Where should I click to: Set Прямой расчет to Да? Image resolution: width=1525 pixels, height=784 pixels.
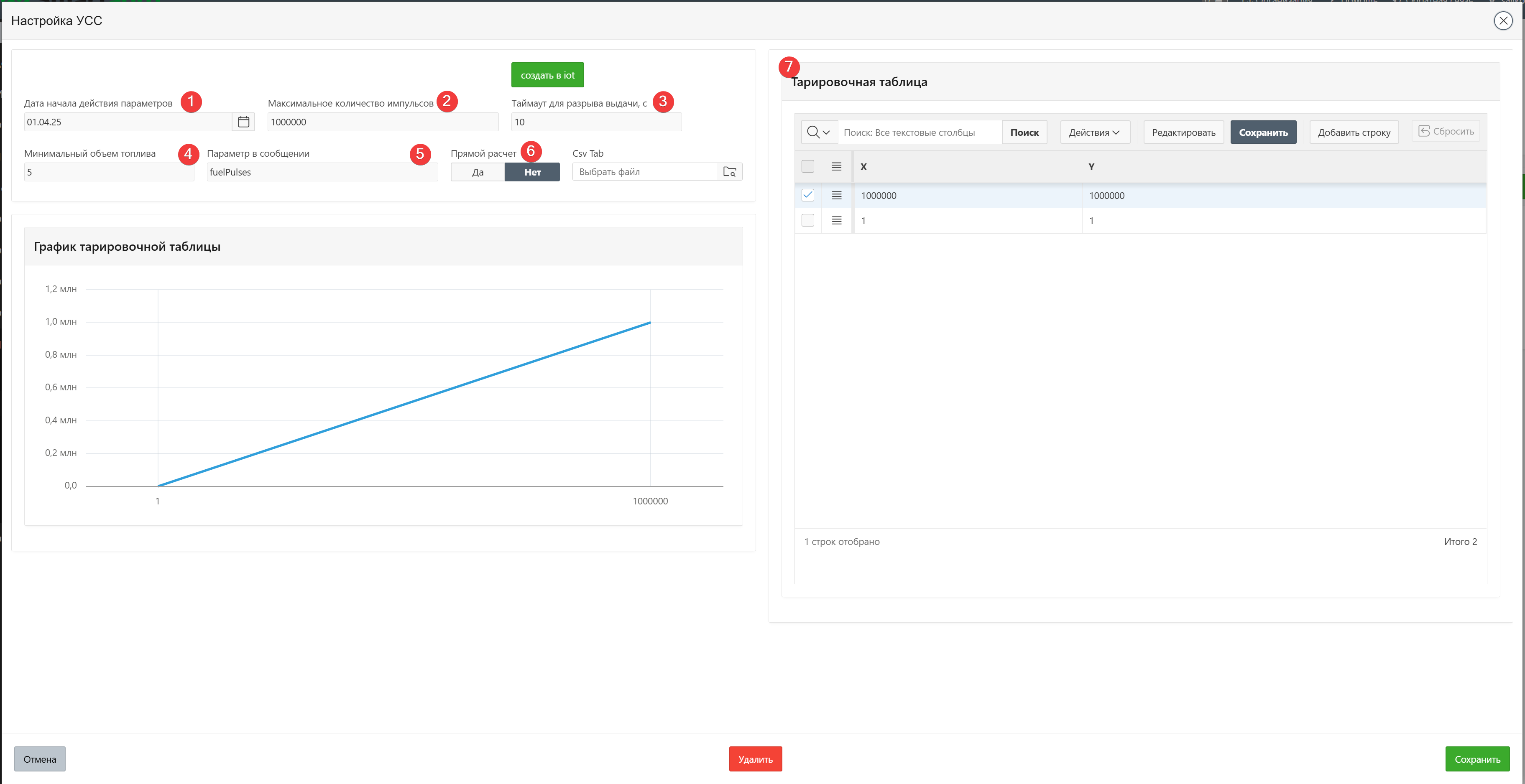point(477,172)
